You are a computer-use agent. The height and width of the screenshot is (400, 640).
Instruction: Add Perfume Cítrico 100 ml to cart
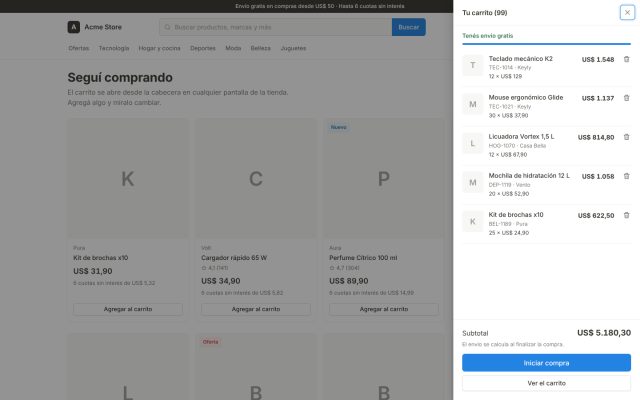coord(384,309)
